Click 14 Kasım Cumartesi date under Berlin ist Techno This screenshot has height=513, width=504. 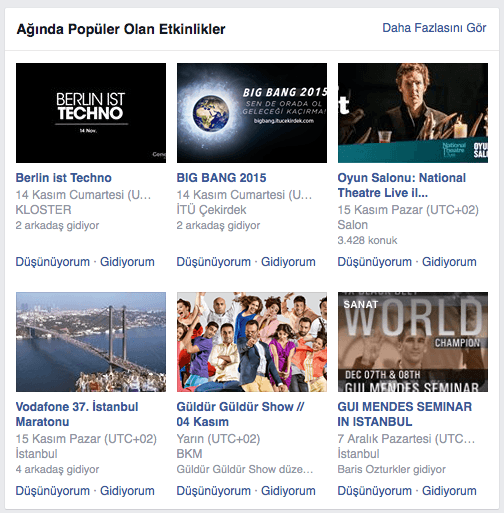[x=83, y=195]
